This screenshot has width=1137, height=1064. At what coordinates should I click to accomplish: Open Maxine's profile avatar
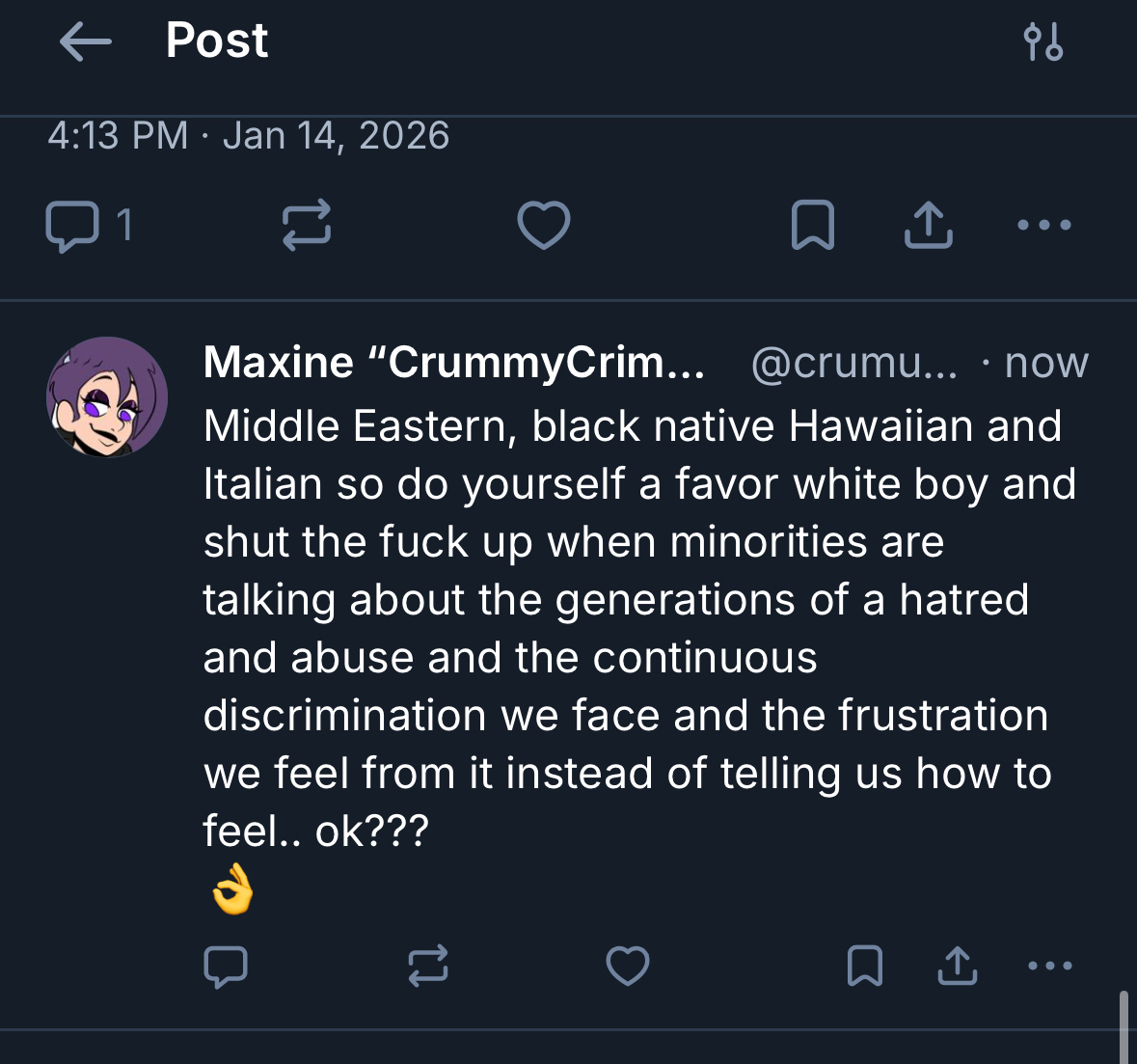pos(107,396)
